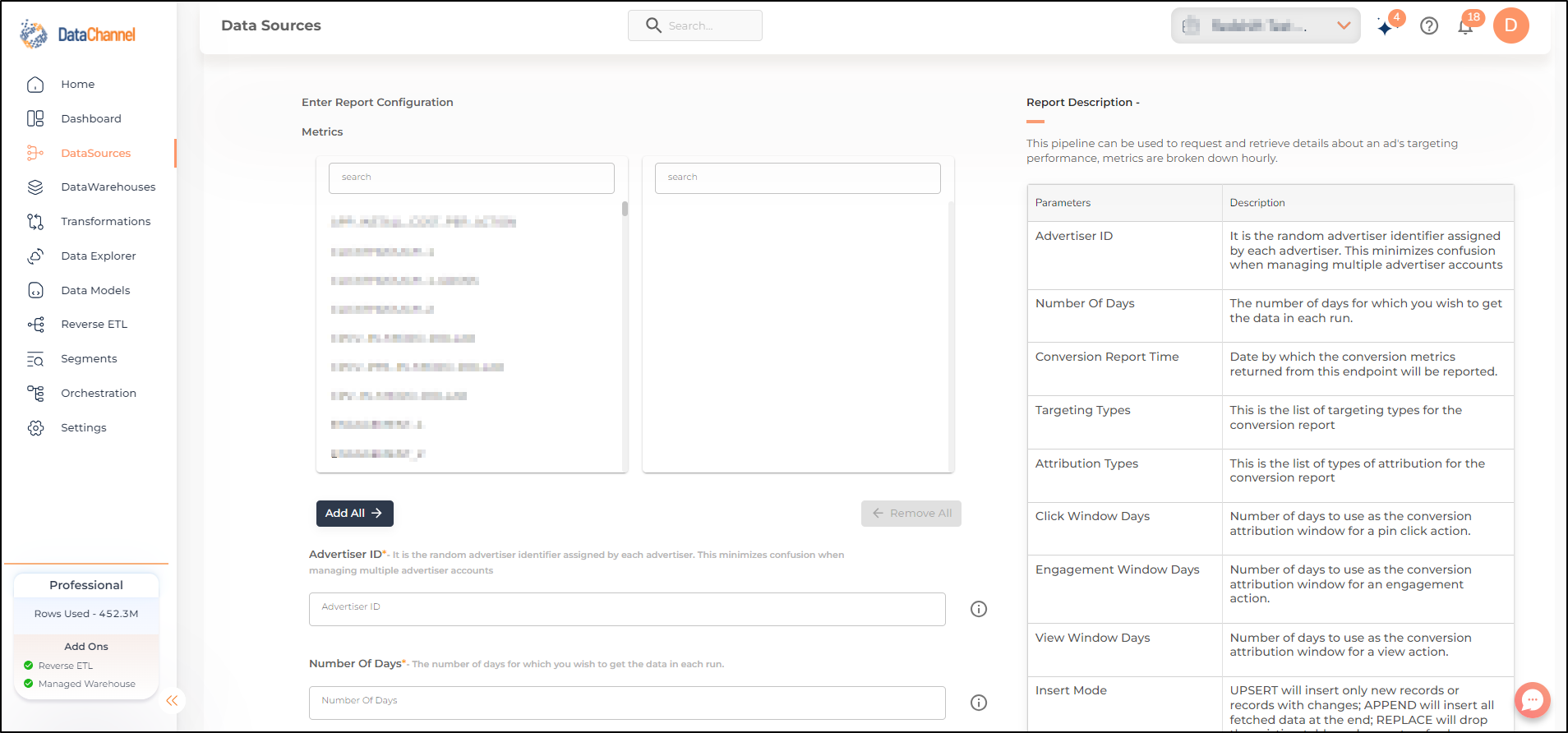Click the Add All button
1568x733 pixels.
pos(355,514)
